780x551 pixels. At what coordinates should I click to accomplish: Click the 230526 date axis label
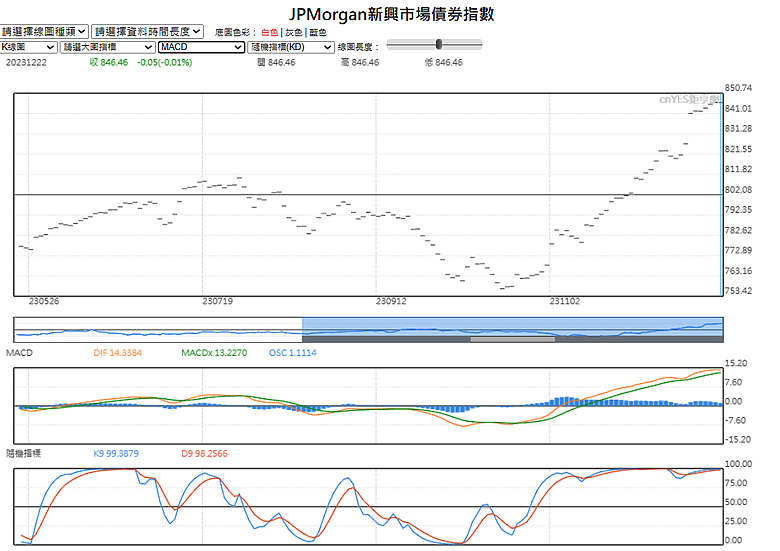[44, 301]
